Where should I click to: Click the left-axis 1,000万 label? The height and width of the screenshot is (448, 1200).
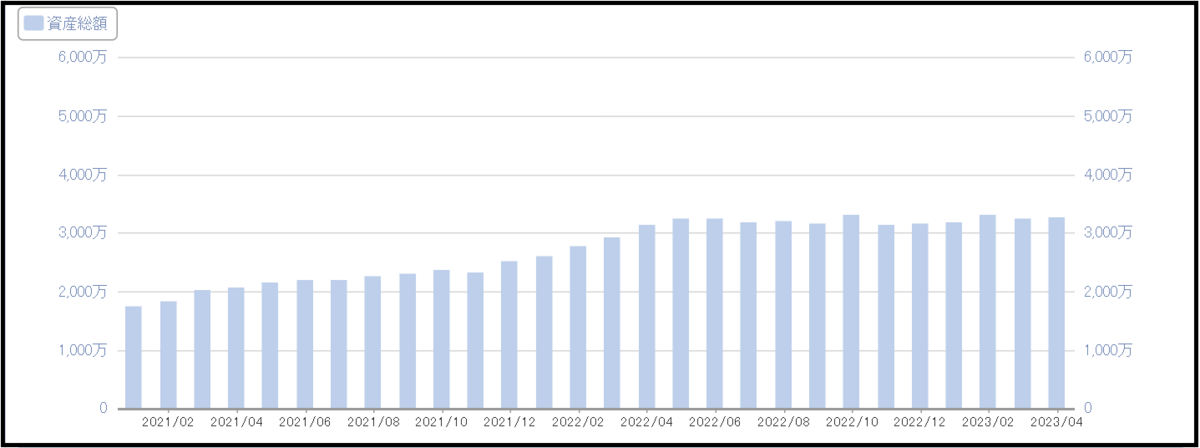coord(83,350)
